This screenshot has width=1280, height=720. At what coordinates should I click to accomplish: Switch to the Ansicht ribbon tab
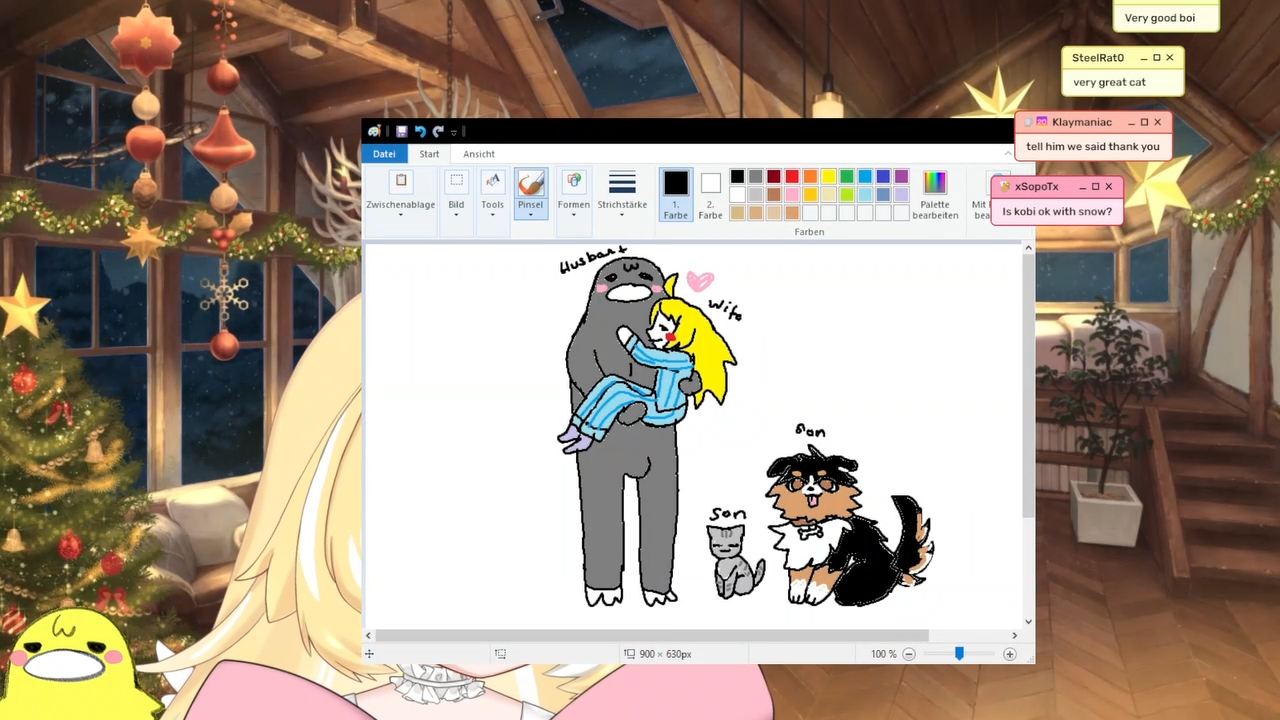[479, 154]
